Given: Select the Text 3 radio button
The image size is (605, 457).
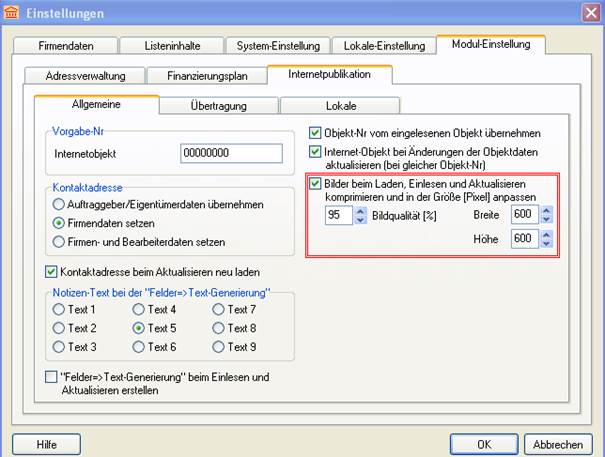Looking at the screenshot, I should pyautogui.click(x=74, y=347).
